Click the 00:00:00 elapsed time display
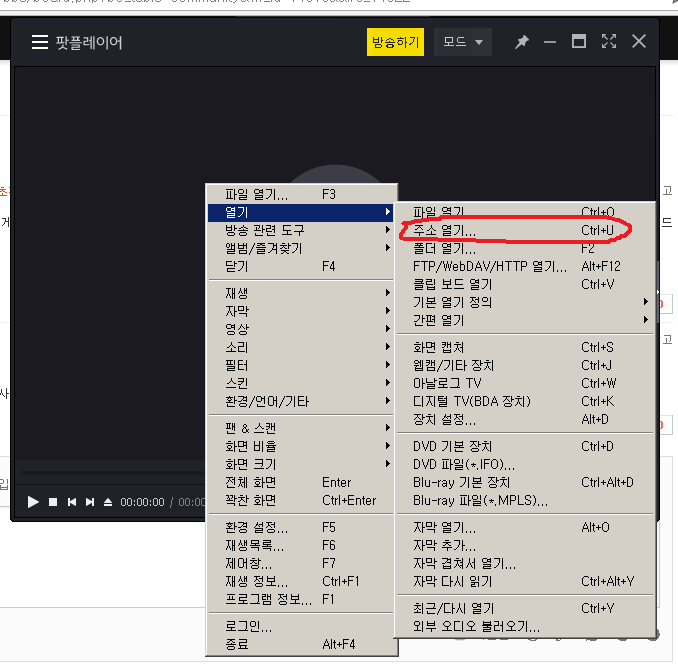Viewport: 678px width, 669px height. tap(142, 502)
